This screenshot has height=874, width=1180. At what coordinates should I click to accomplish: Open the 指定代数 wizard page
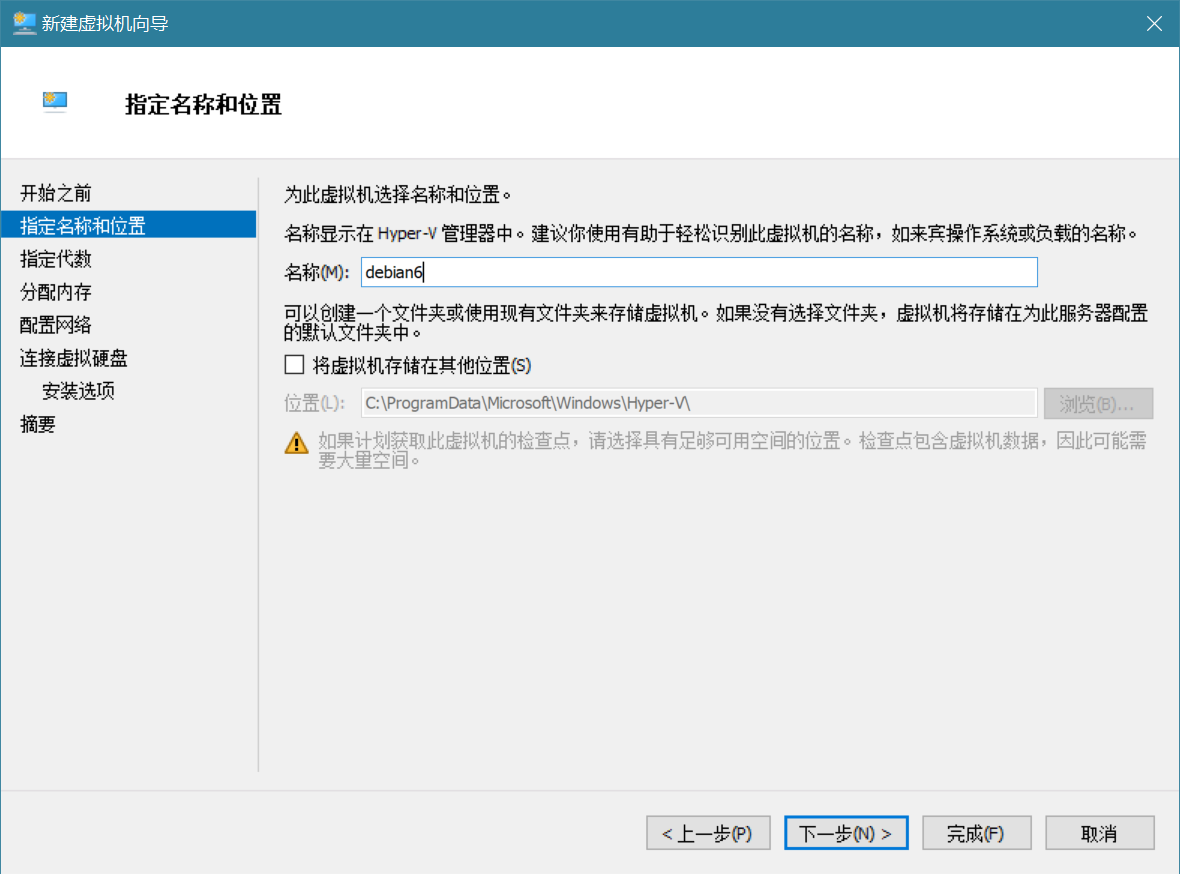pos(56,259)
